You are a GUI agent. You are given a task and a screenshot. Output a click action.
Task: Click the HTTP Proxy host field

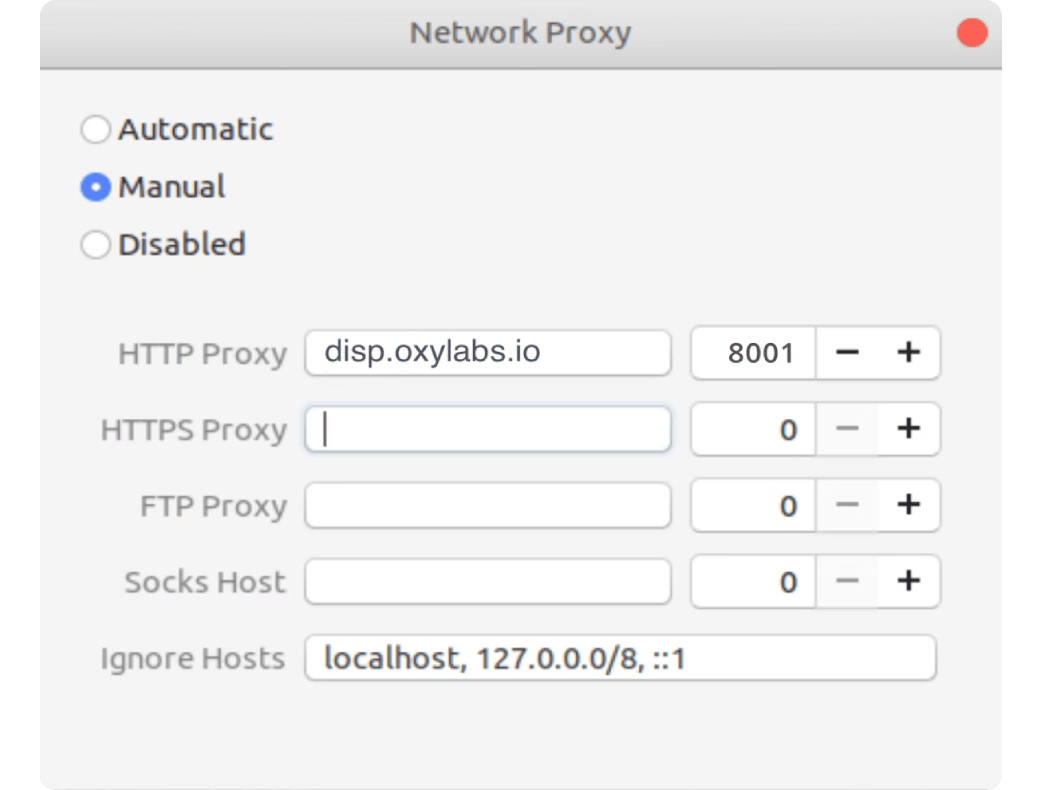tap(488, 353)
